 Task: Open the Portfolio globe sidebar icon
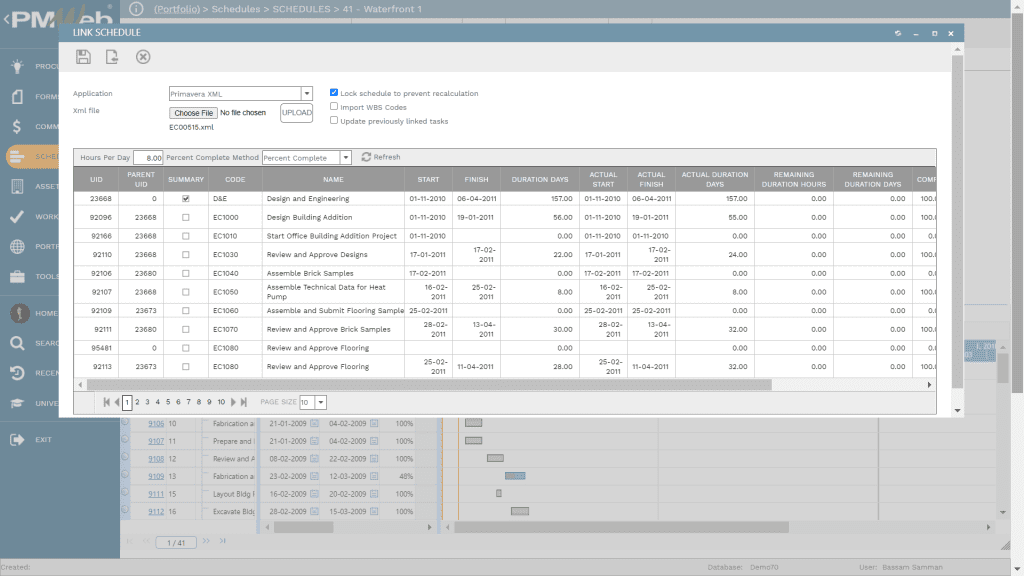tap(18, 246)
